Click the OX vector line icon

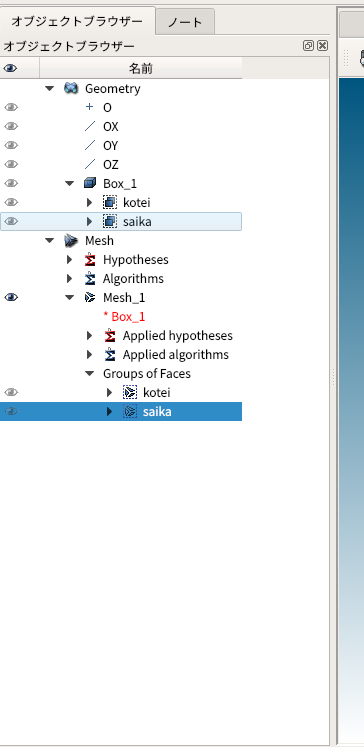(x=90, y=126)
